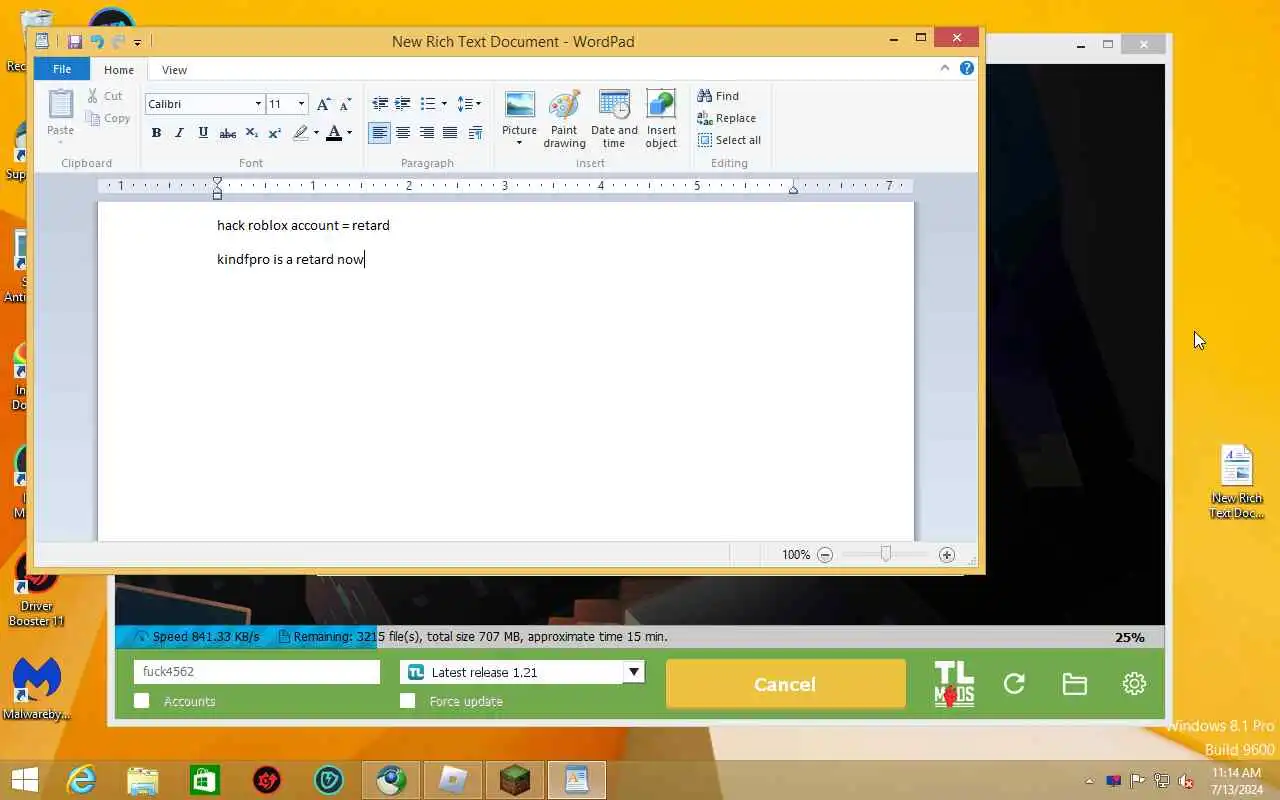
Task: Toggle Underline formatting
Action: click(203, 133)
